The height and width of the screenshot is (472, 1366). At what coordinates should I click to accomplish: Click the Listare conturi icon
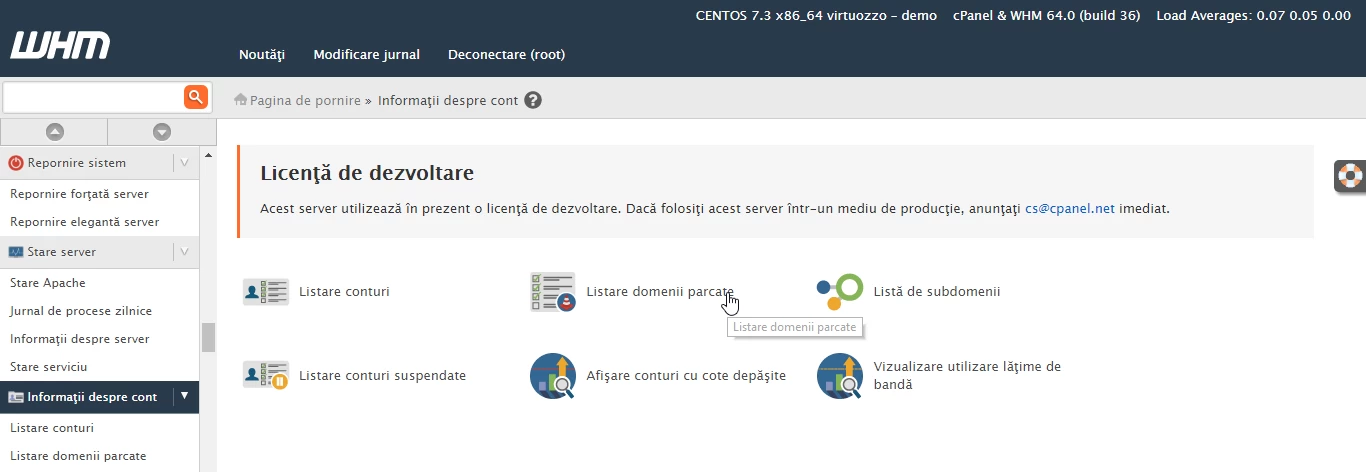265,292
